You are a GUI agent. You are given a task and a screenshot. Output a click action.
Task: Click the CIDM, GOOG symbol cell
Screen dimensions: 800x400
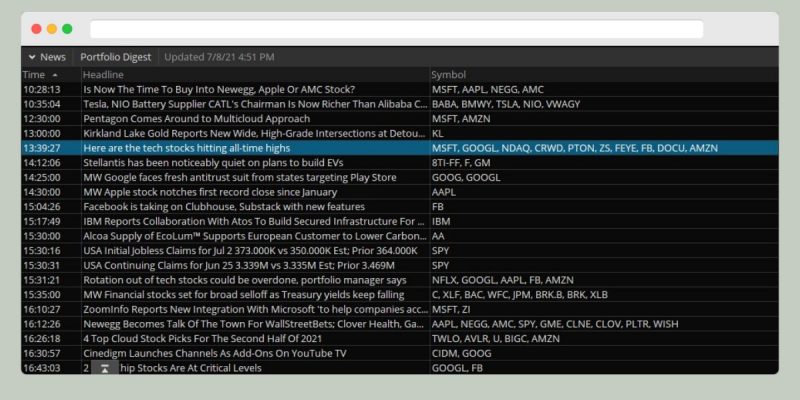(x=461, y=353)
